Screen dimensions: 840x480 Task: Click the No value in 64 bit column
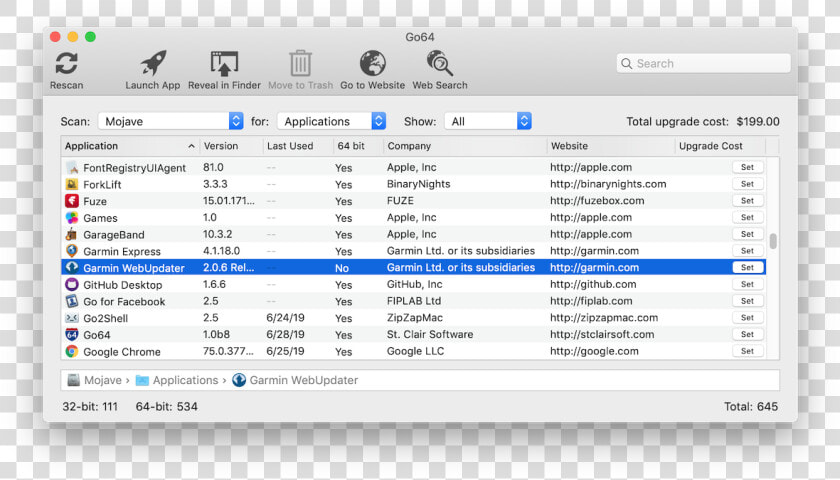point(342,268)
